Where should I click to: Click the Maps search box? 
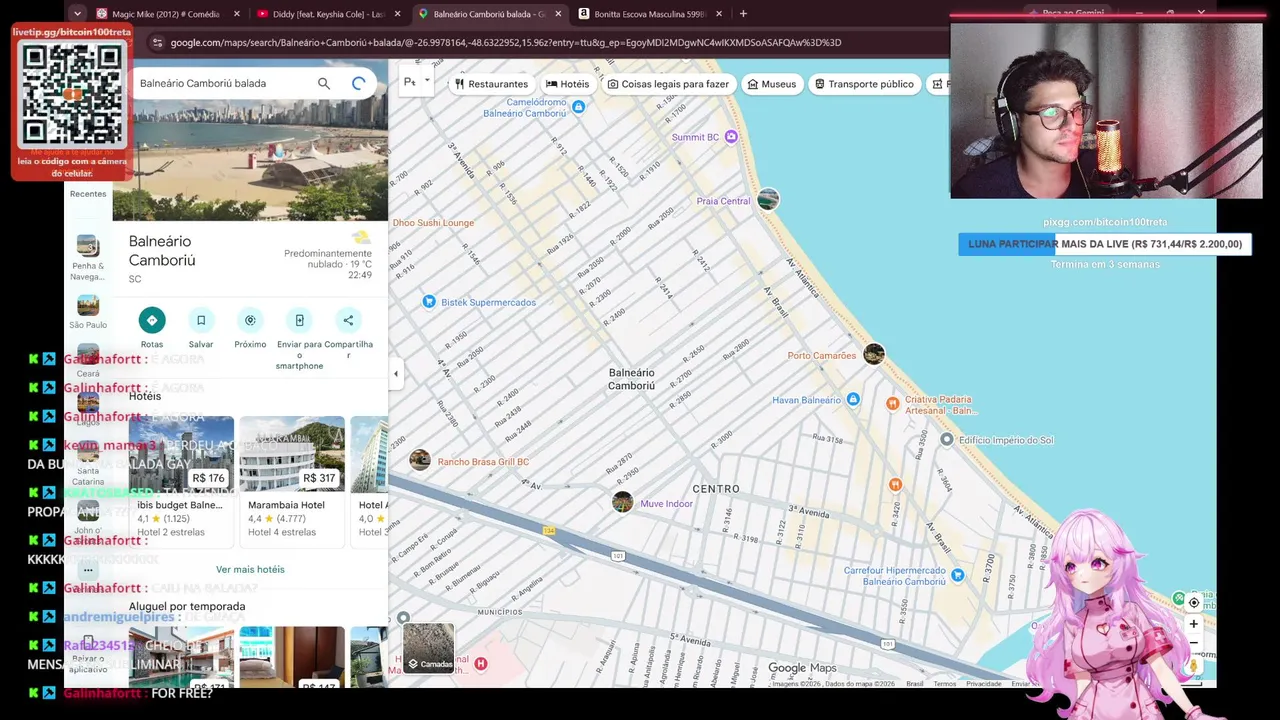pyautogui.click(x=222, y=83)
